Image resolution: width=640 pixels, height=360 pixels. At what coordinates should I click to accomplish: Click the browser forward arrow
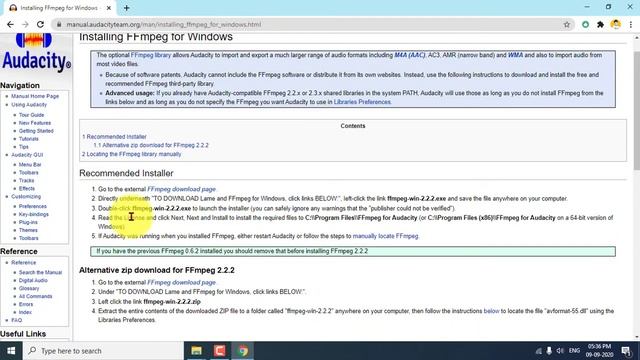pos(25,24)
